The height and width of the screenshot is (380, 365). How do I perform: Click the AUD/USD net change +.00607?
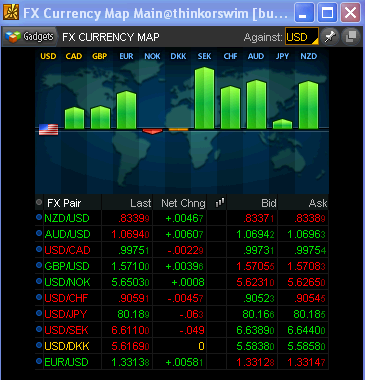coord(184,234)
